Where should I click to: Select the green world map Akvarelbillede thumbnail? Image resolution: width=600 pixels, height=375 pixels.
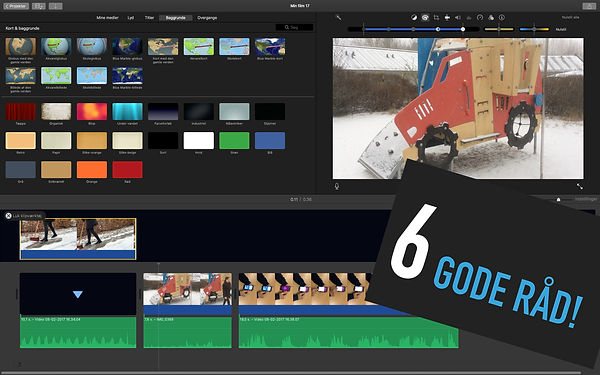tap(56, 76)
